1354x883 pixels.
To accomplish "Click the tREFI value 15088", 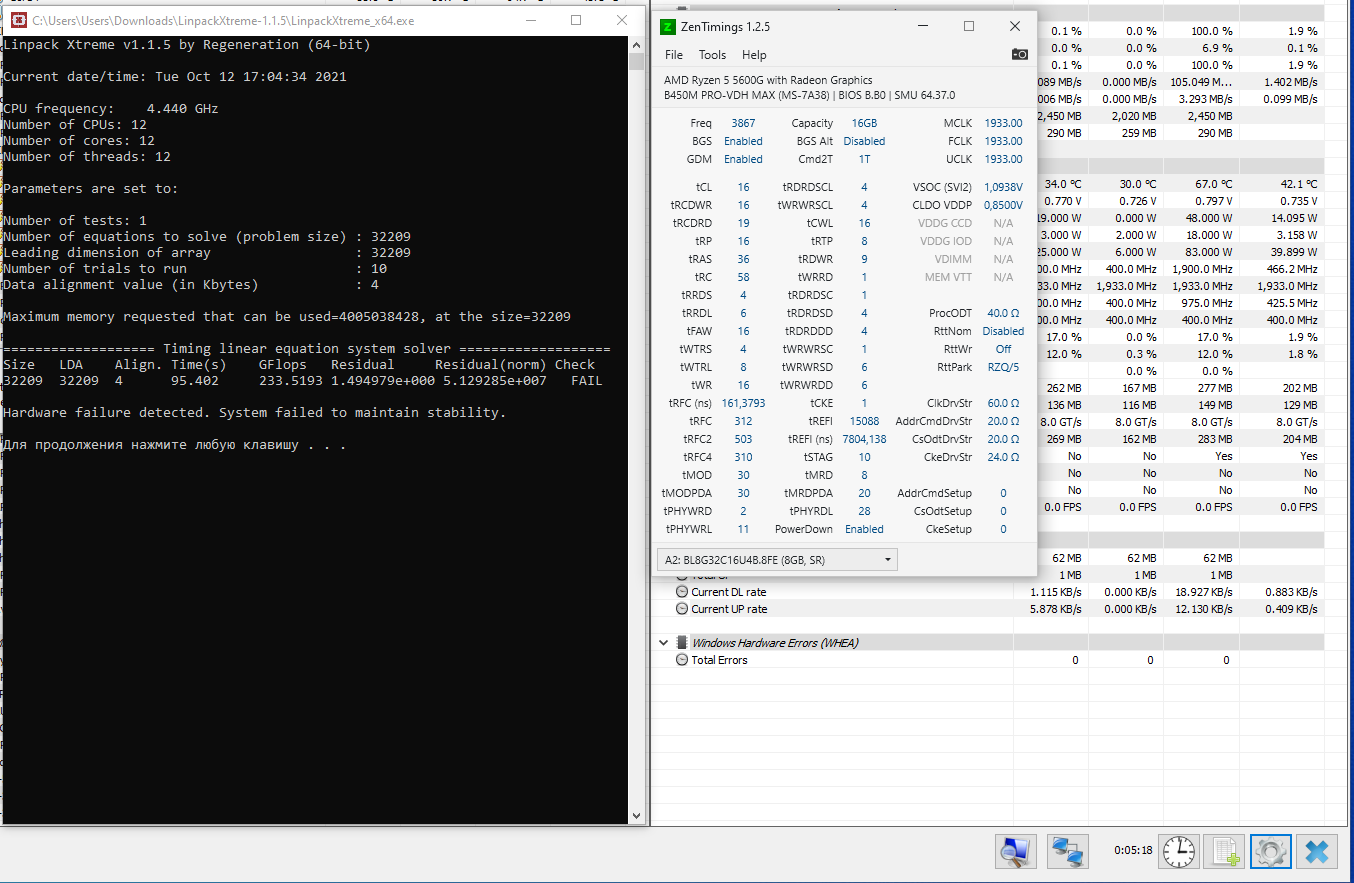I will tap(864, 421).
